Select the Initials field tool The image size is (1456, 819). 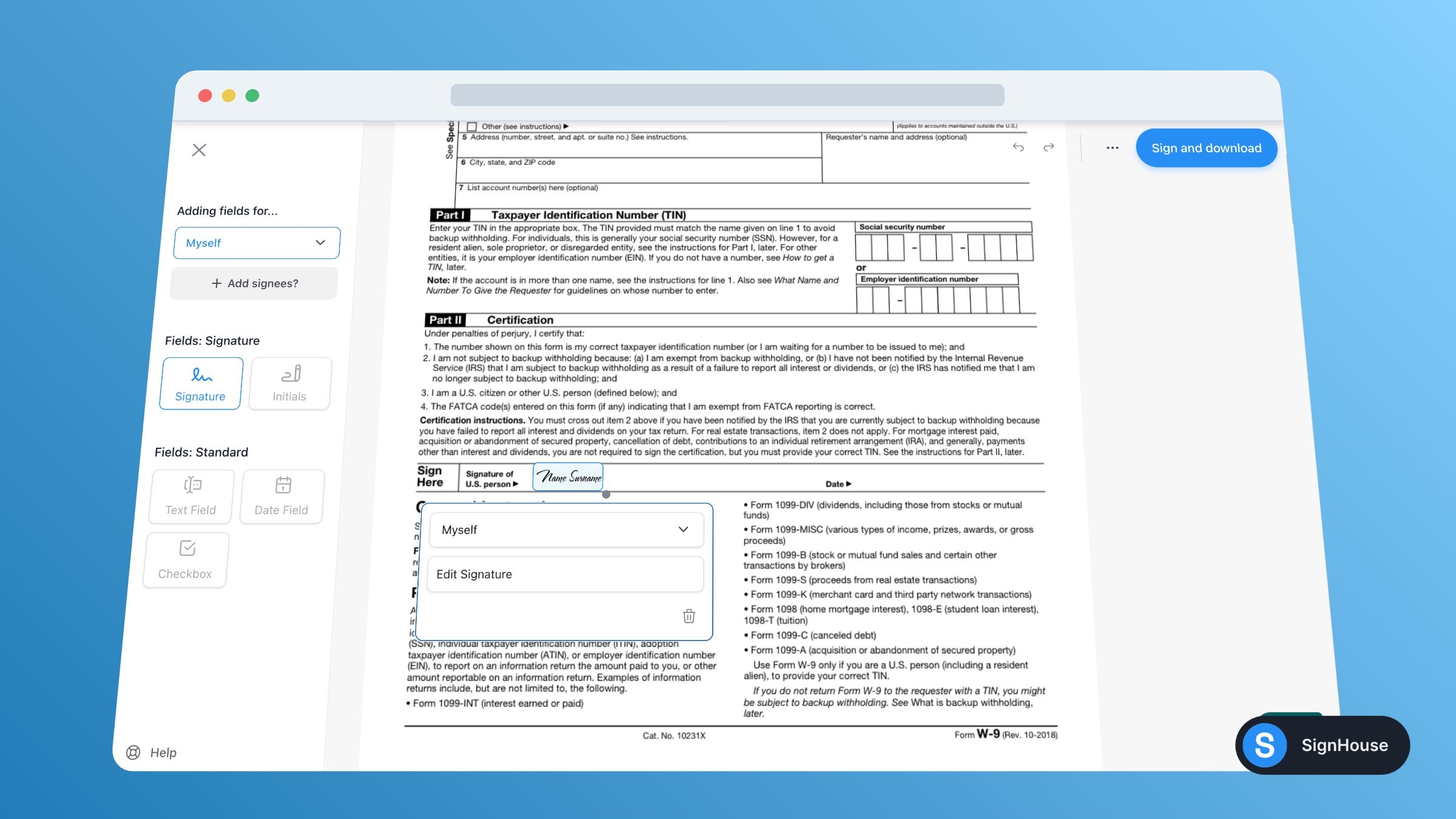point(289,383)
